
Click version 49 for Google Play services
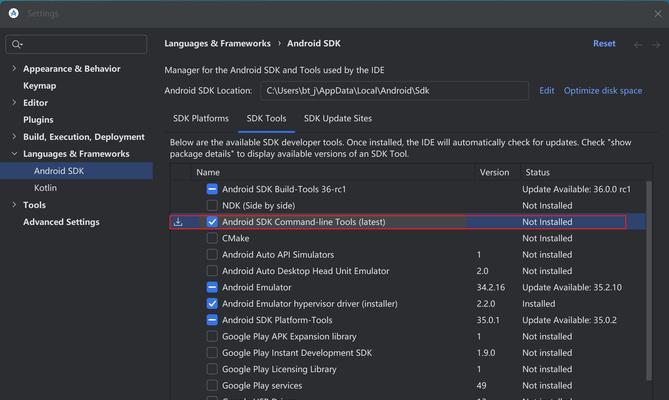coord(481,385)
